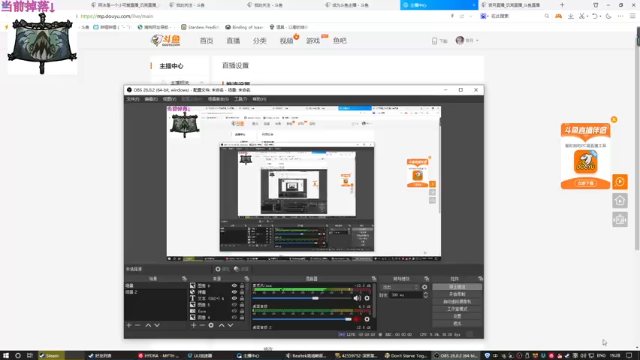Select 场景 2 in Scenes list
640x360 pixels.
pos(156,292)
